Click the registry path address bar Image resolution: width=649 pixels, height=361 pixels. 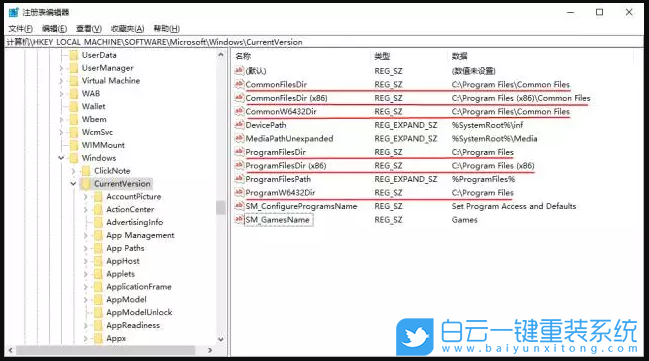pos(324,42)
